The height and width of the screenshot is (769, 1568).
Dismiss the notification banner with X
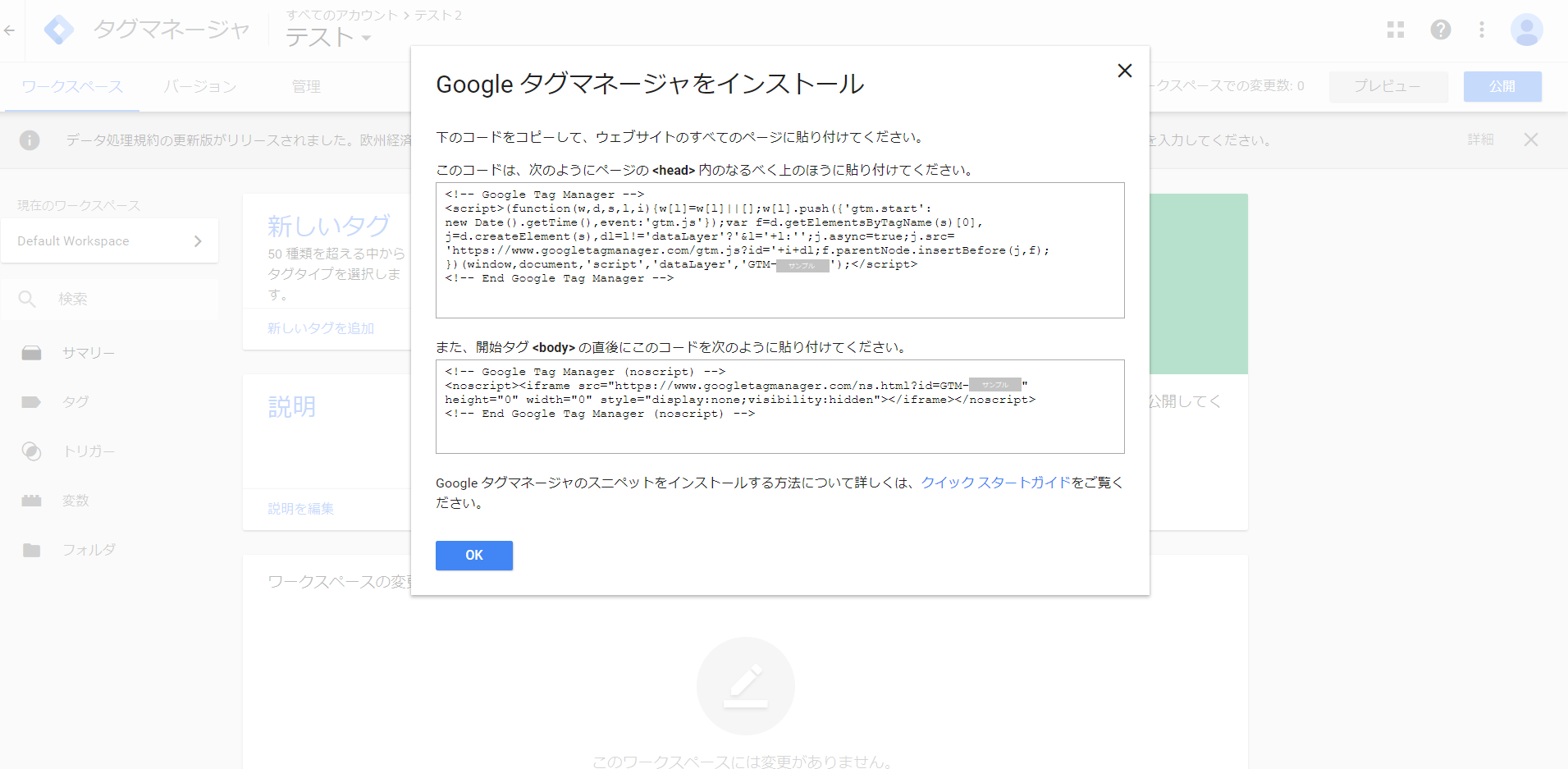pyautogui.click(x=1531, y=140)
